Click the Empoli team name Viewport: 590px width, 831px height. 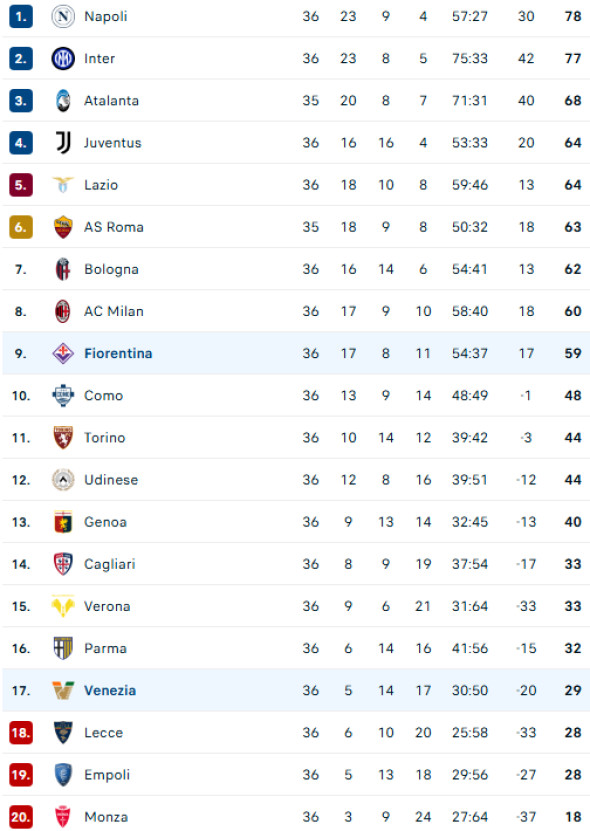point(107,775)
